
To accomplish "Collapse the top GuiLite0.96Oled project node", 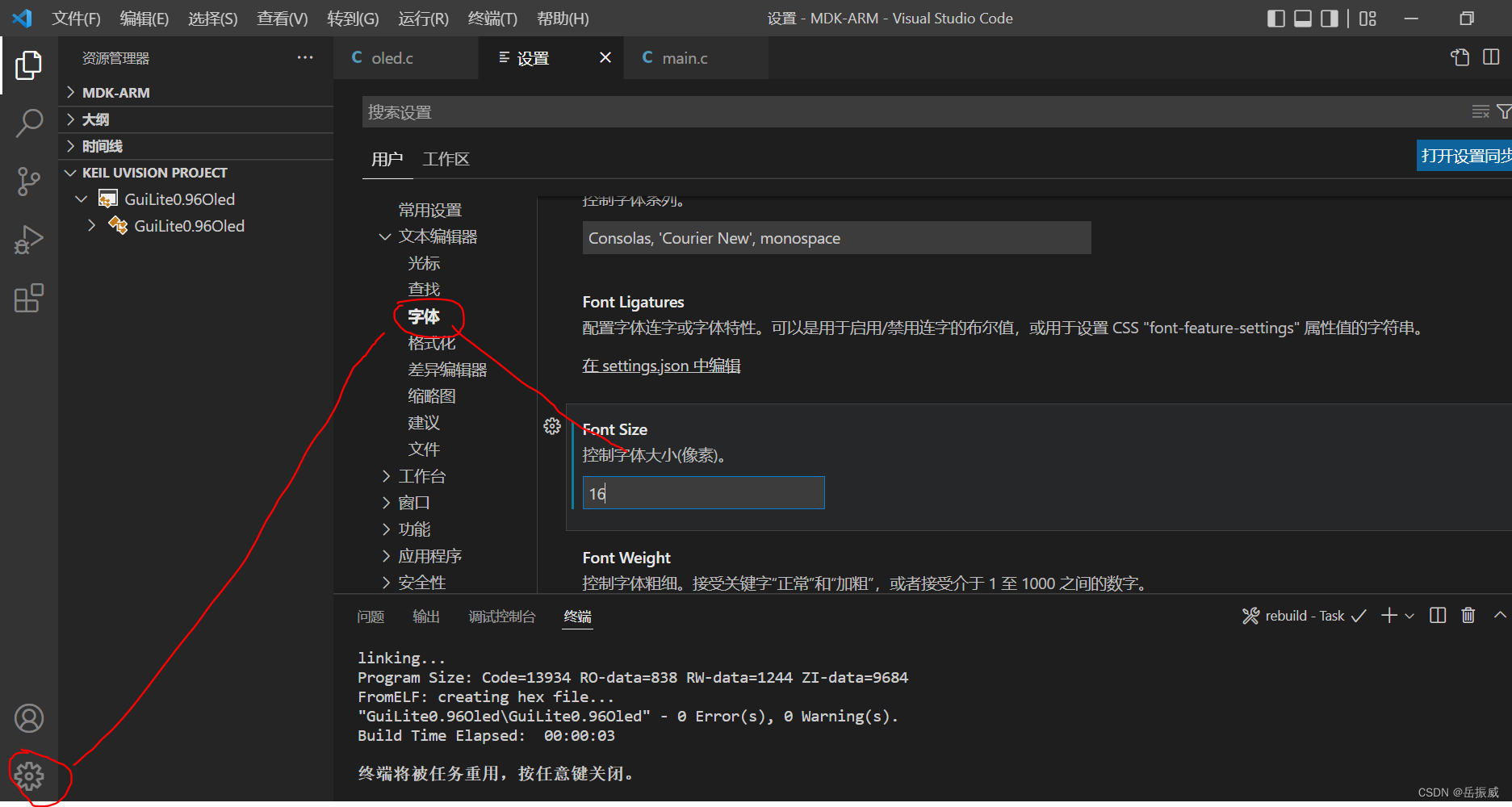I will point(82,199).
